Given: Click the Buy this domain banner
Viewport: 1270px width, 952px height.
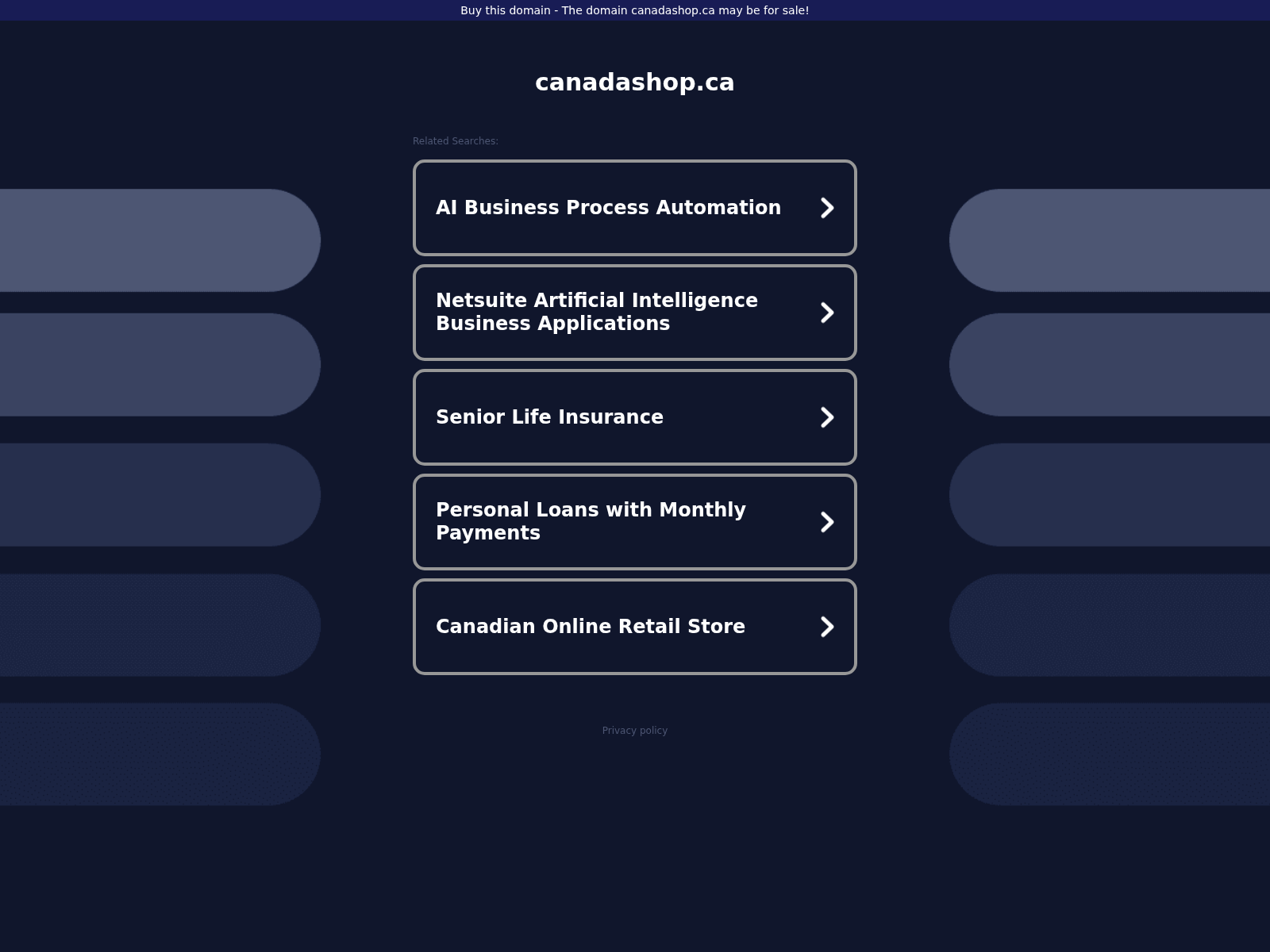Looking at the screenshot, I should (x=634, y=10).
